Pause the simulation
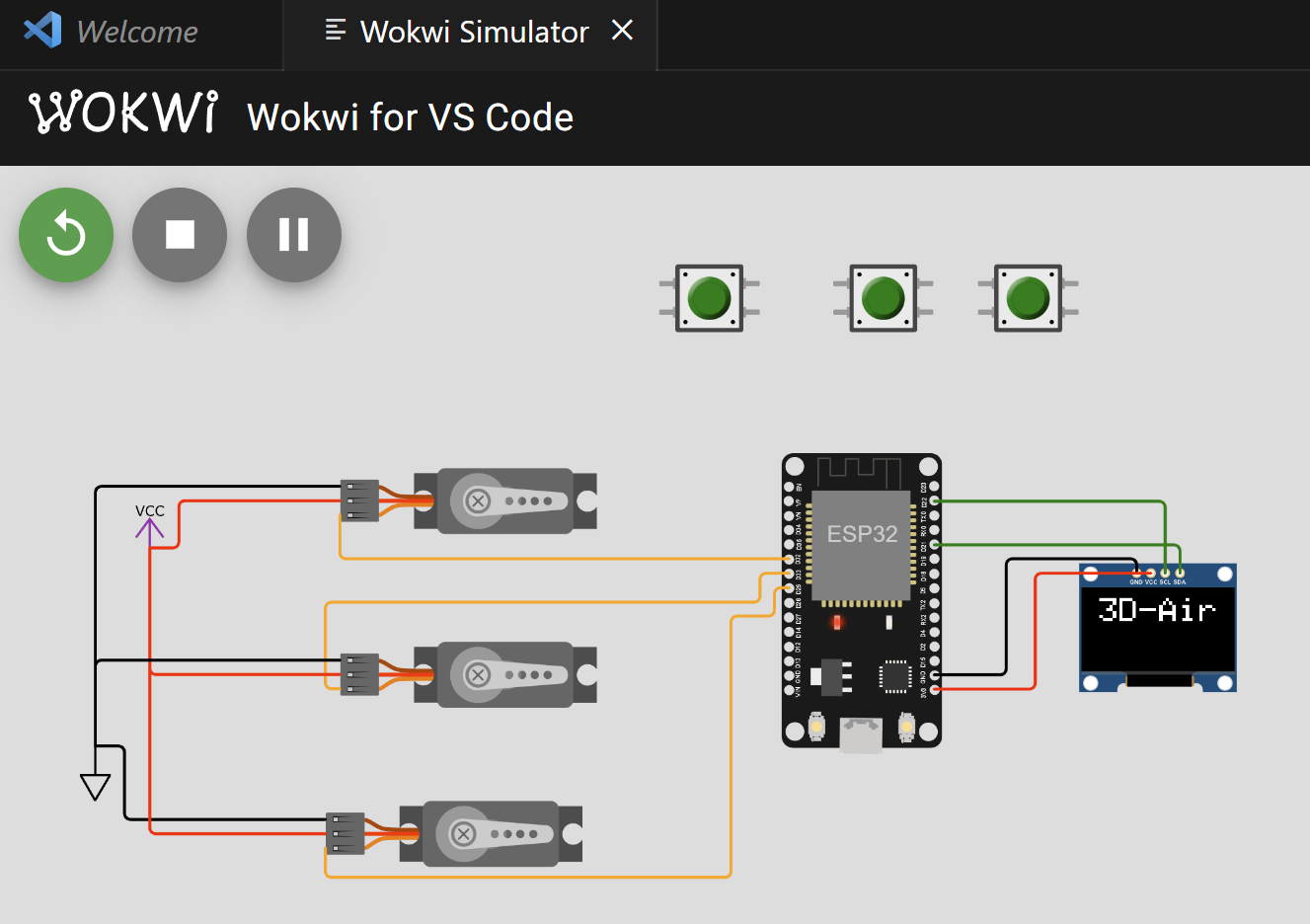This screenshot has width=1310, height=924. tap(293, 234)
